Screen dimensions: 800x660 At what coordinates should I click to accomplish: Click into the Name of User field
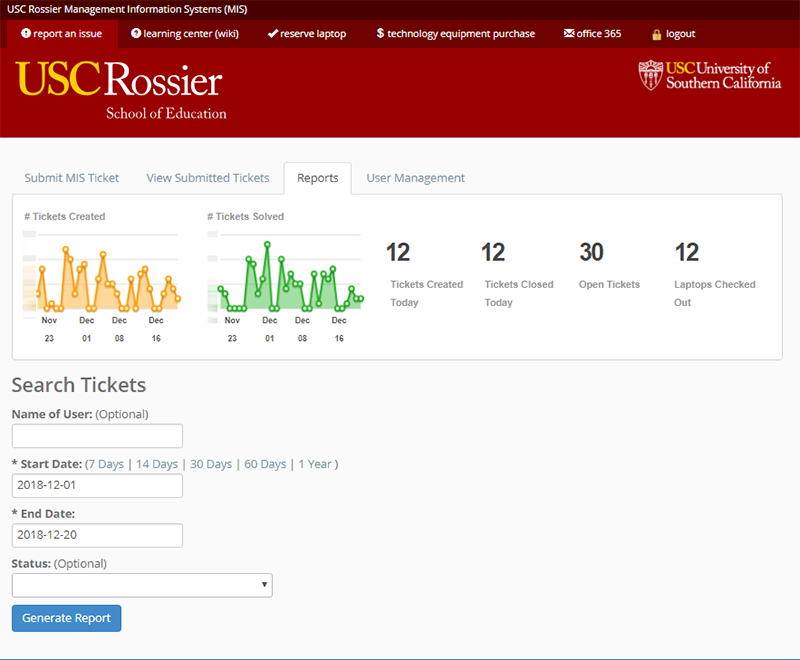[97, 436]
